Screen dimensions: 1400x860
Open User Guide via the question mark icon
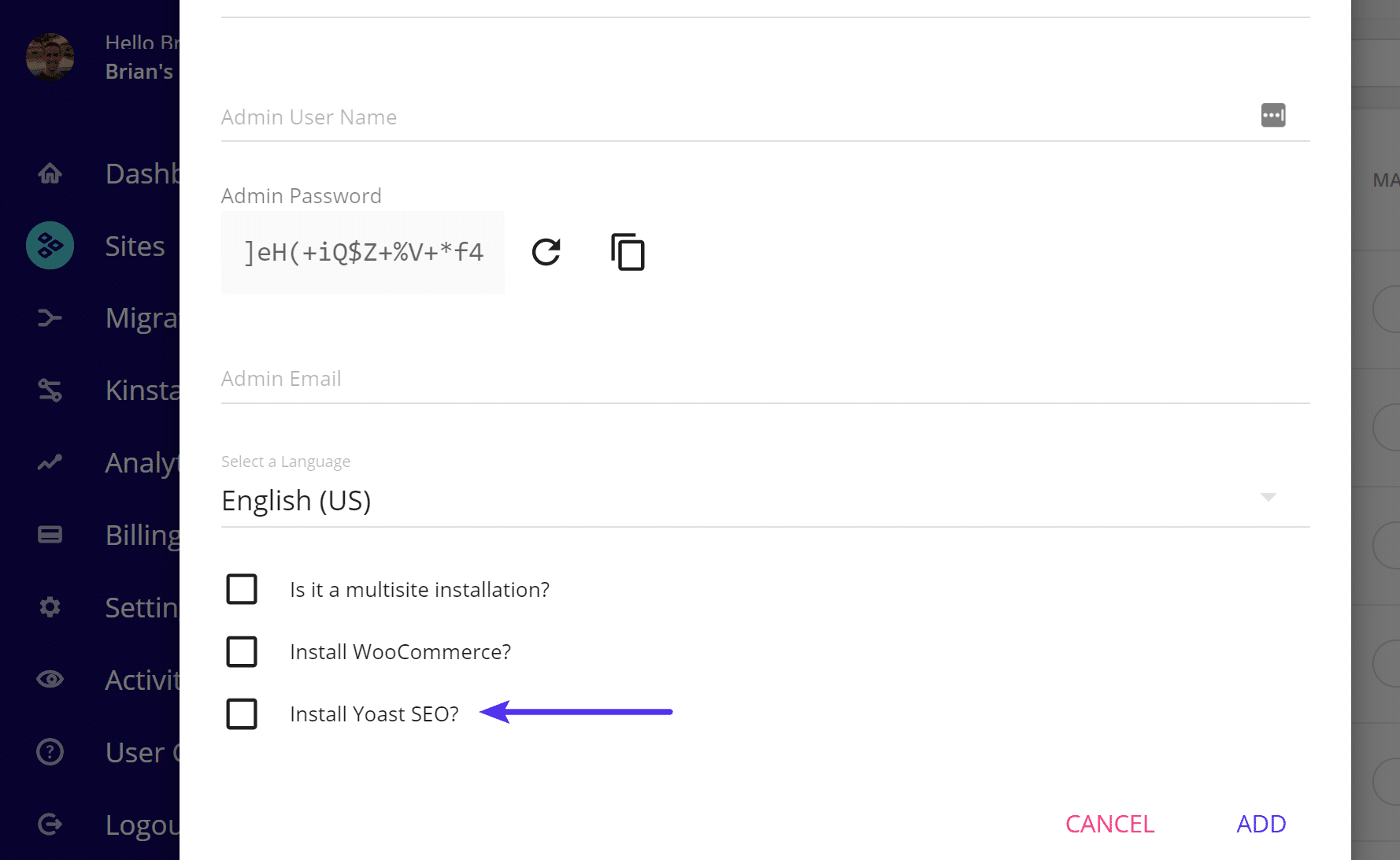coord(49,751)
